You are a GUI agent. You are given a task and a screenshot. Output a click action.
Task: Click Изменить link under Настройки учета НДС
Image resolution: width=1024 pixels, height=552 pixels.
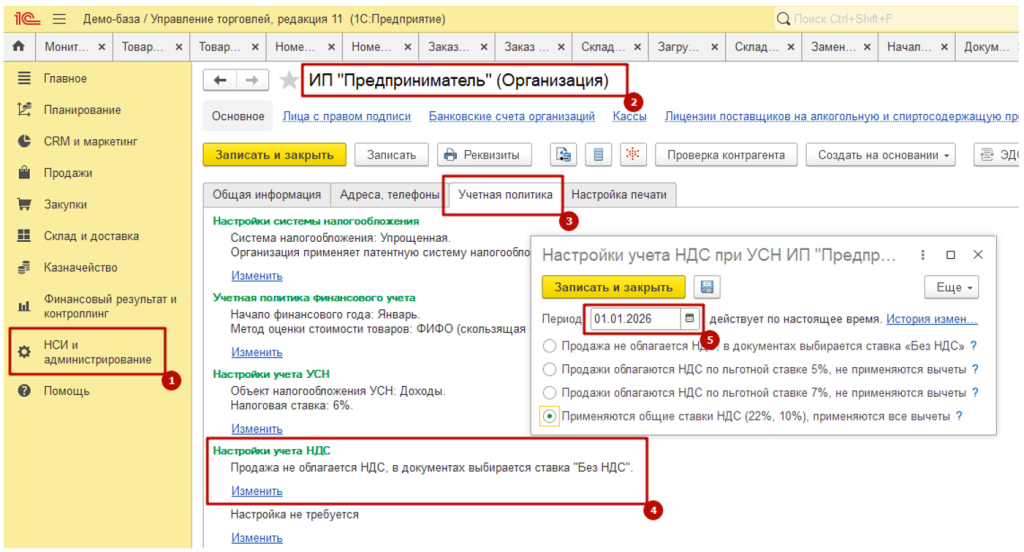click(x=257, y=491)
